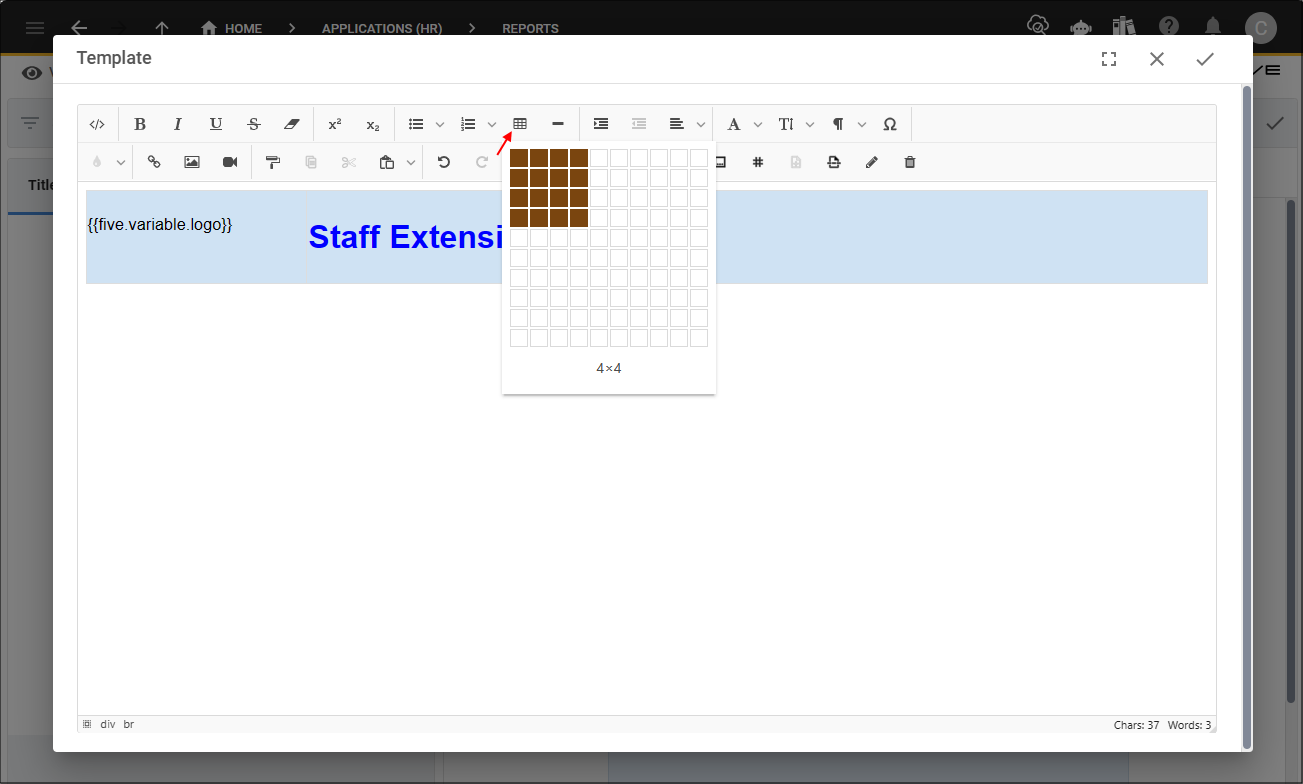Screen dimensions: 1303x784
Task: Click the Print template icon
Action: [833, 161]
